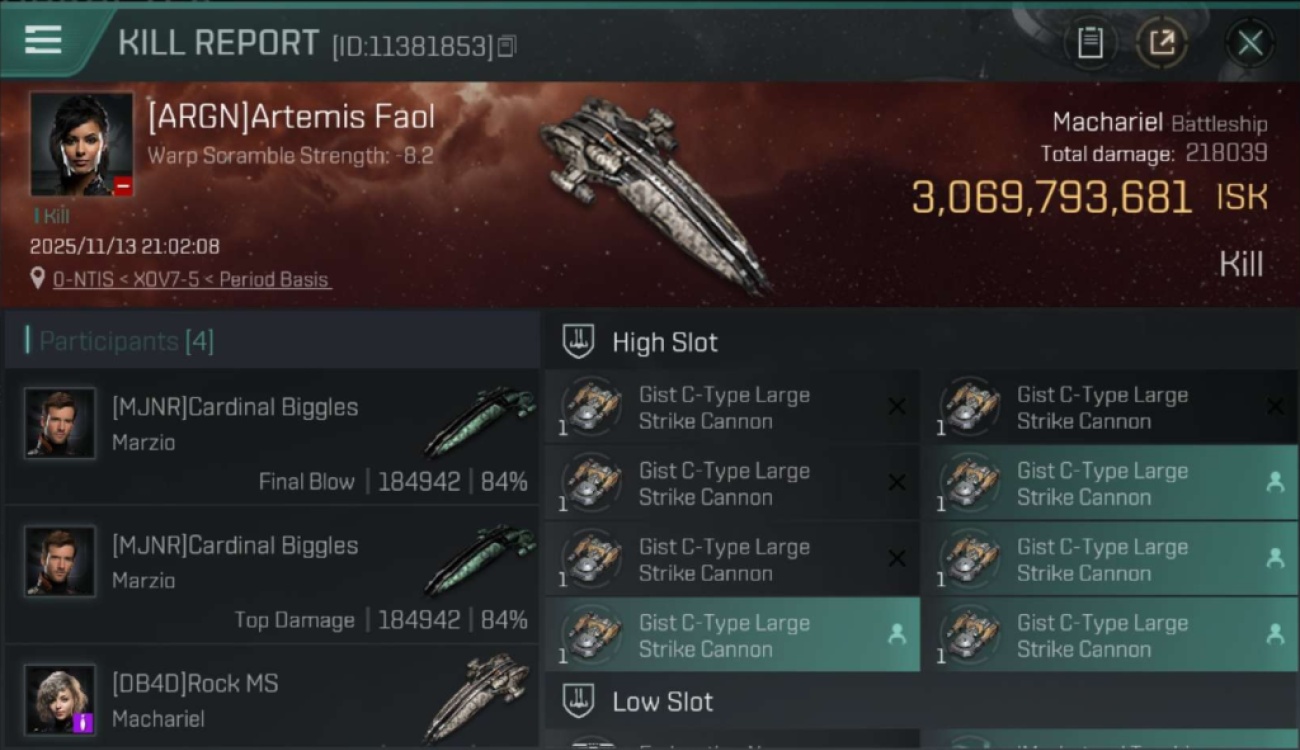Share the kill report externally
The height and width of the screenshot is (750, 1300).
[1162, 43]
